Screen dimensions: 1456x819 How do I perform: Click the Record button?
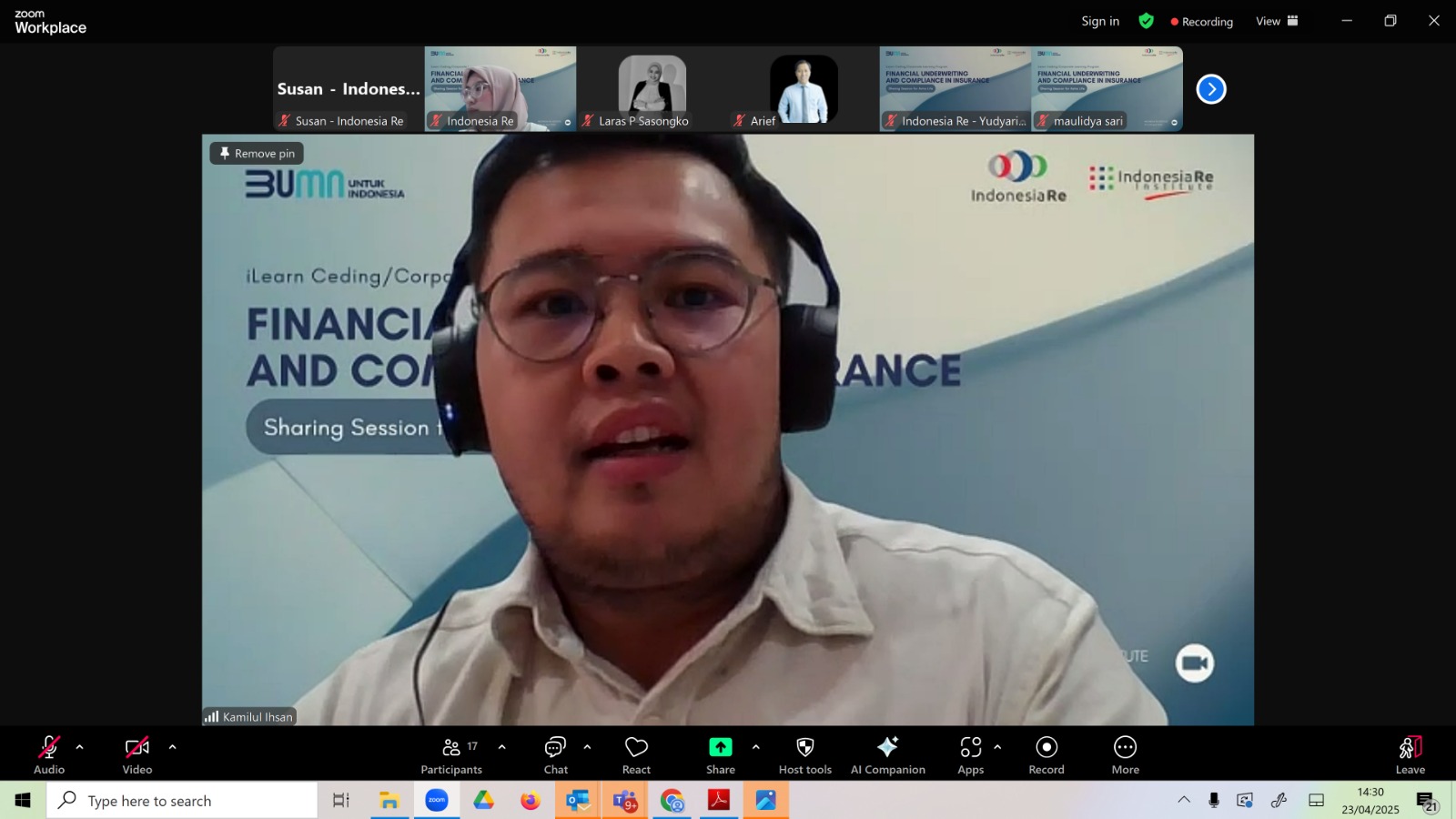click(x=1046, y=754)
